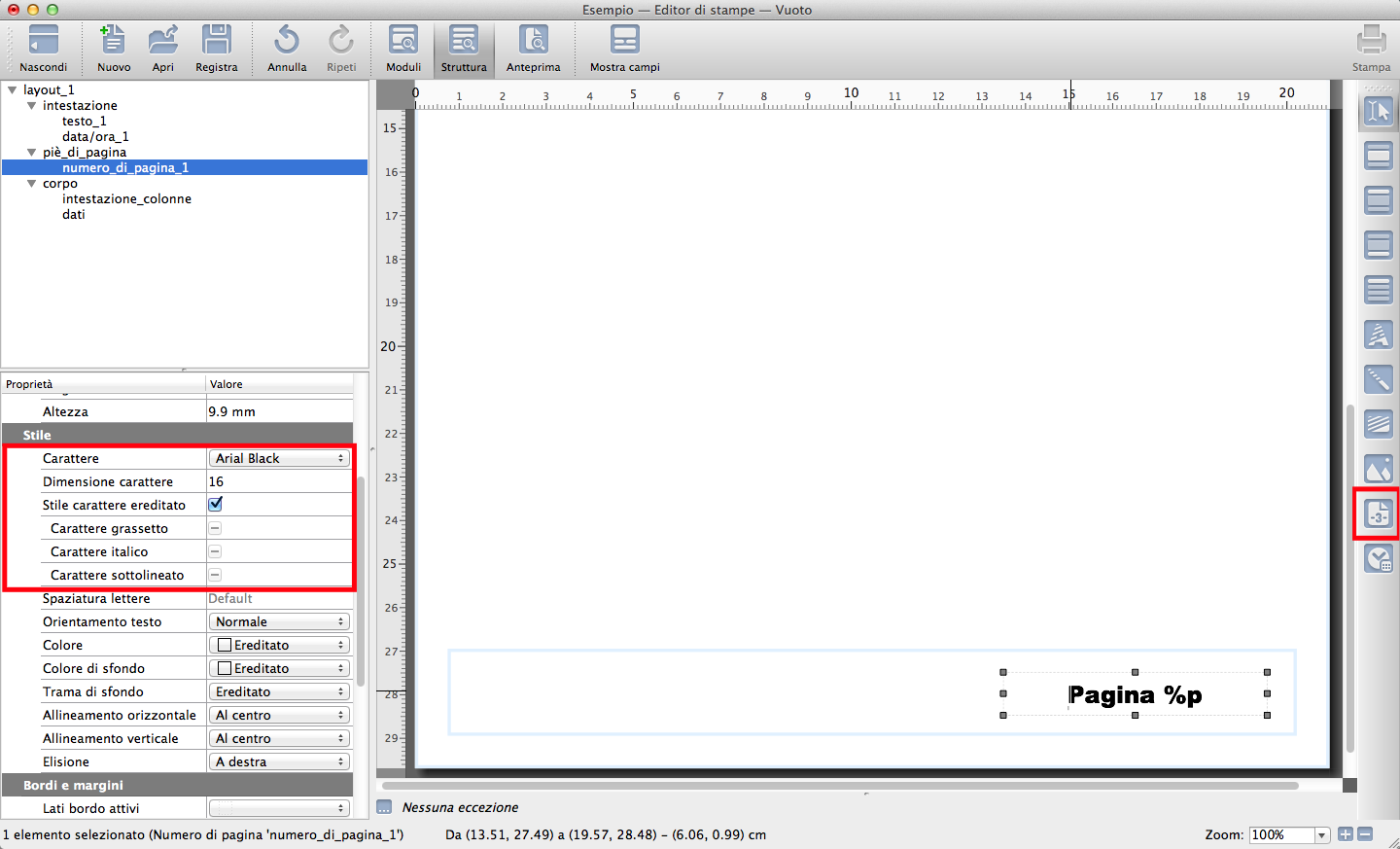The height and width of the screenshot is (849, 1400).
Task: Click the Dimensione carattere value field
Action: click(278, 481)
